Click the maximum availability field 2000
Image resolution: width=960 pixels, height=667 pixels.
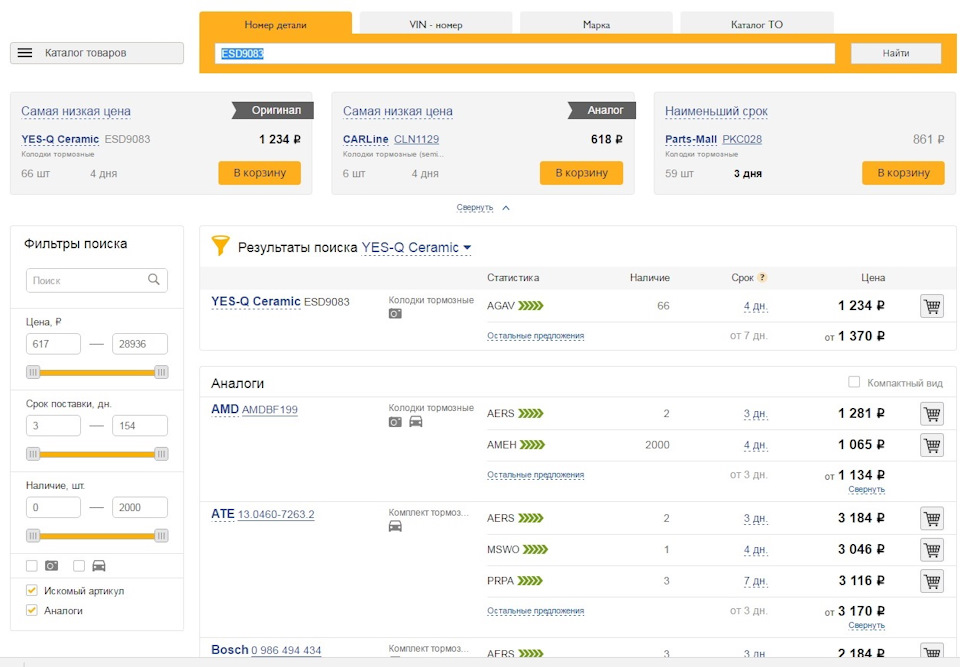[x=140, y=507]
